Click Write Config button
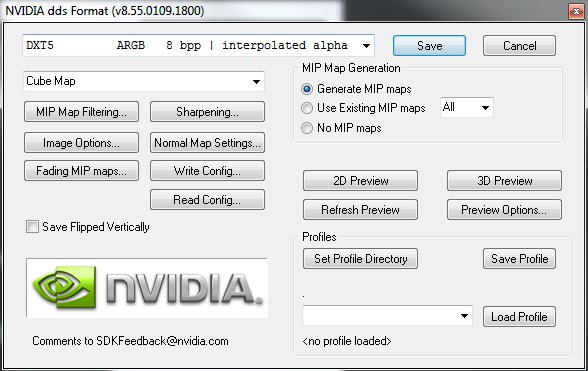The image size is (588, 371). (207, 171)
